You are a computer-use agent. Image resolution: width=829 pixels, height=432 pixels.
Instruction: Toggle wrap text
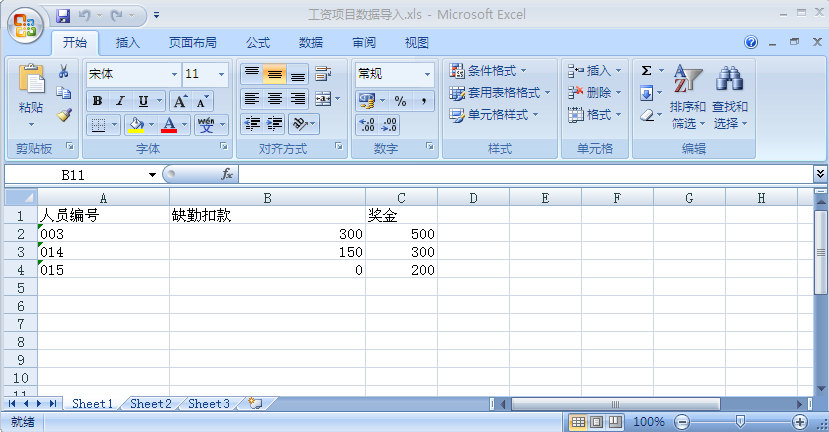pos(323,73)
